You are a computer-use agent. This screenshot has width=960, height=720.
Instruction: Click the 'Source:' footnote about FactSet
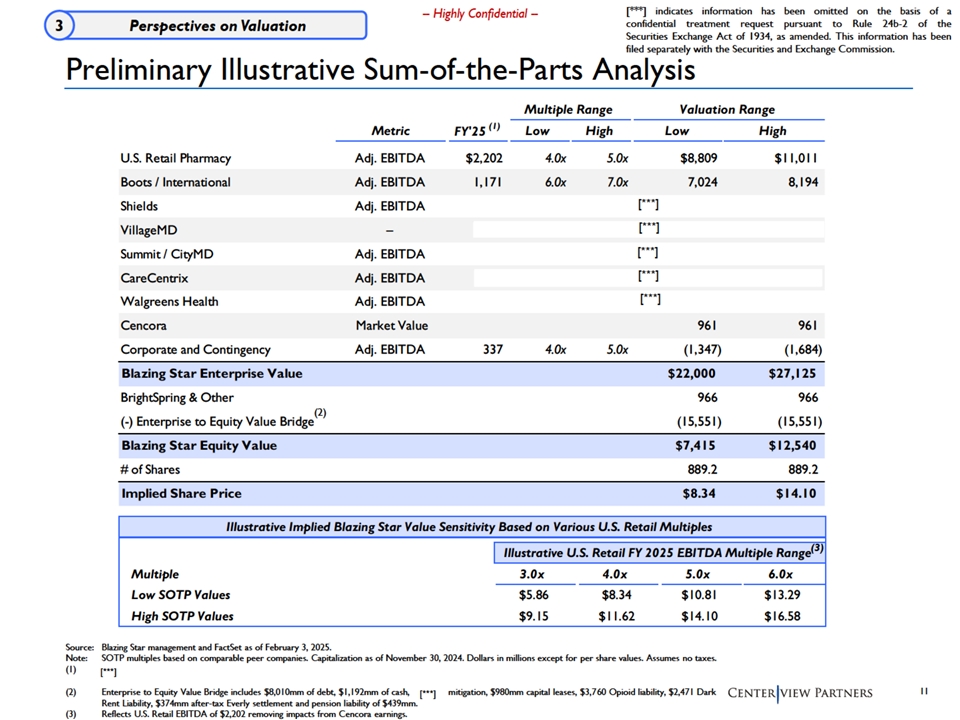198,647
